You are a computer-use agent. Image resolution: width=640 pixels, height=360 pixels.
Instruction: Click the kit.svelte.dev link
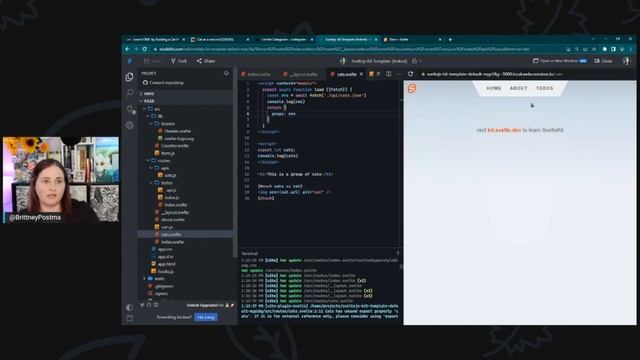coord(504,130)
